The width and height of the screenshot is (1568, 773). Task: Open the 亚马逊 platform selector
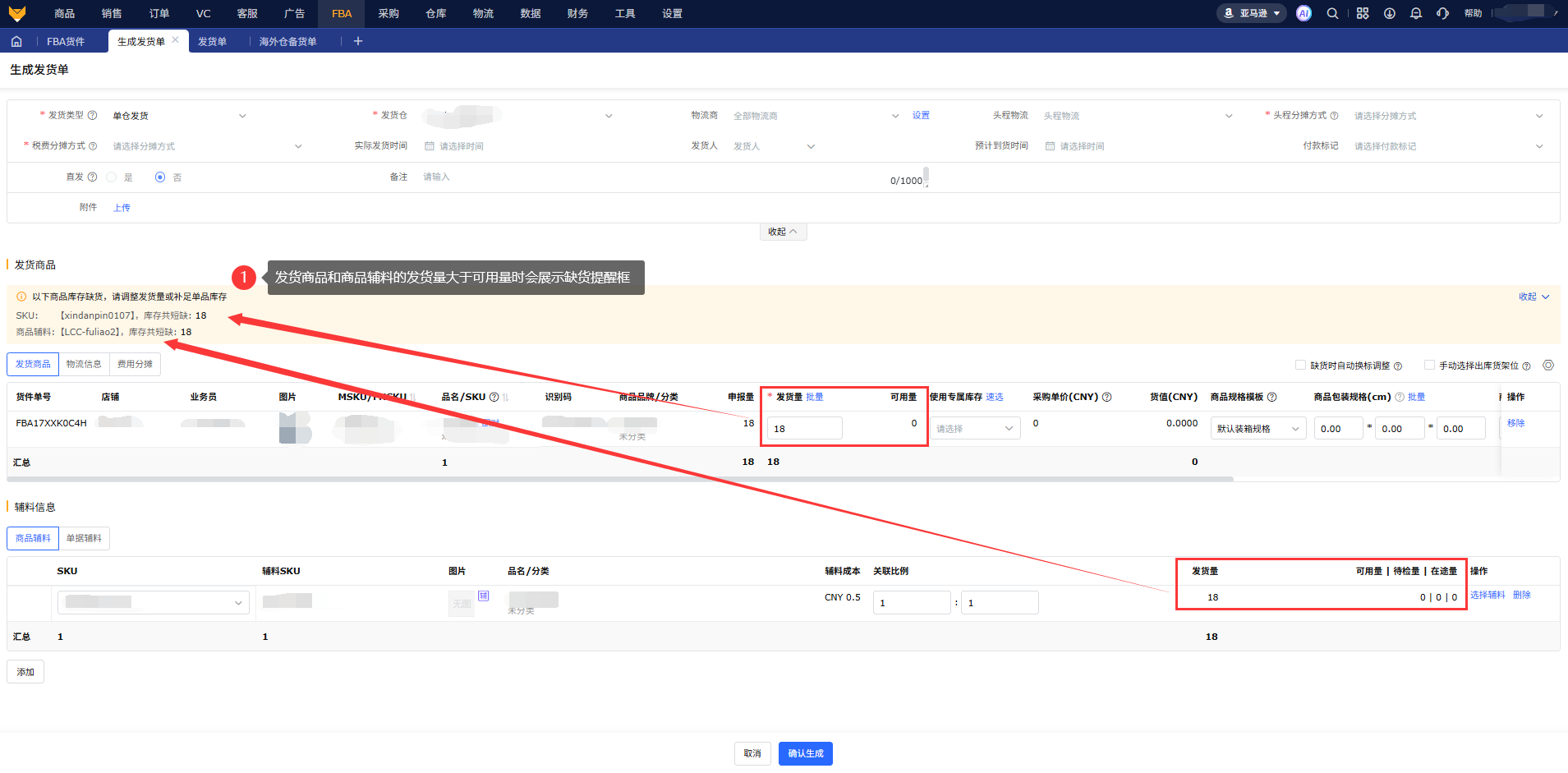click(1252, 13)
